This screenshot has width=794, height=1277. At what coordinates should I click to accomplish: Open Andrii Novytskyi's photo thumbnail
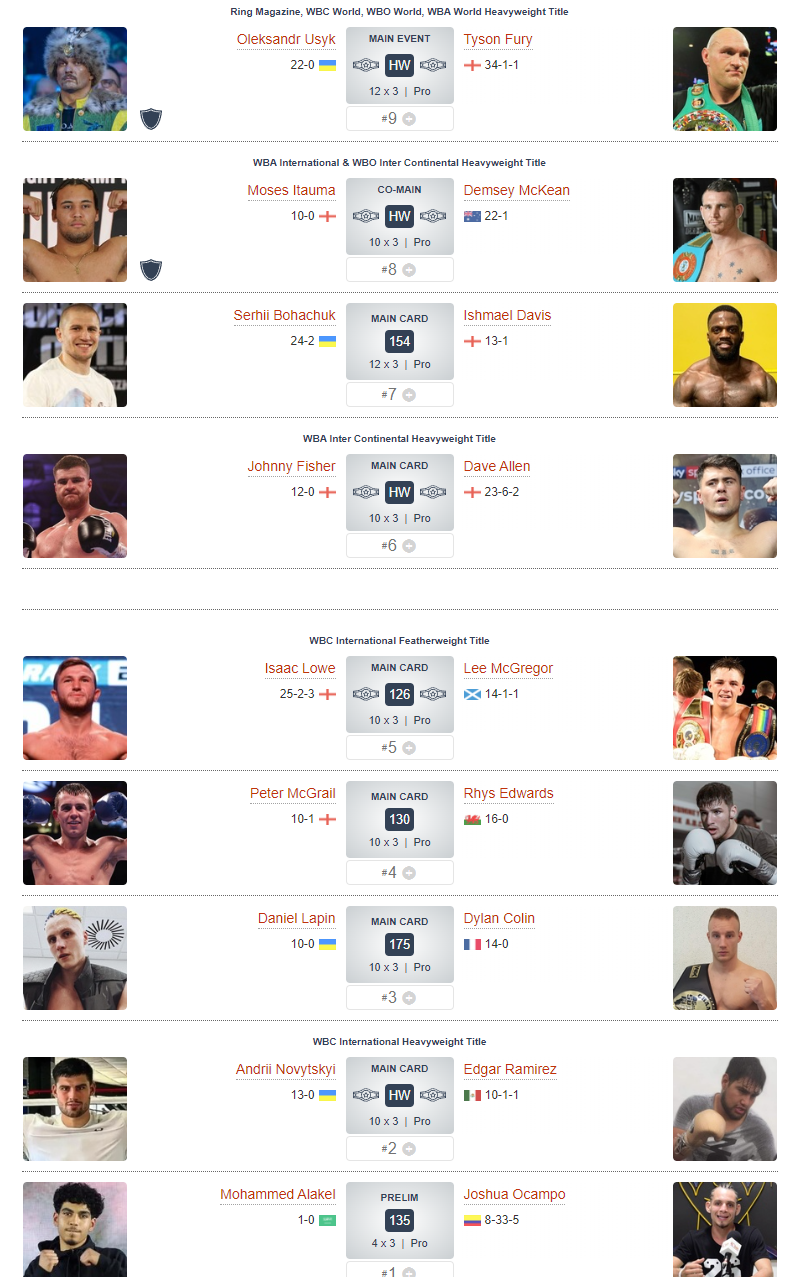(75, 1109)
